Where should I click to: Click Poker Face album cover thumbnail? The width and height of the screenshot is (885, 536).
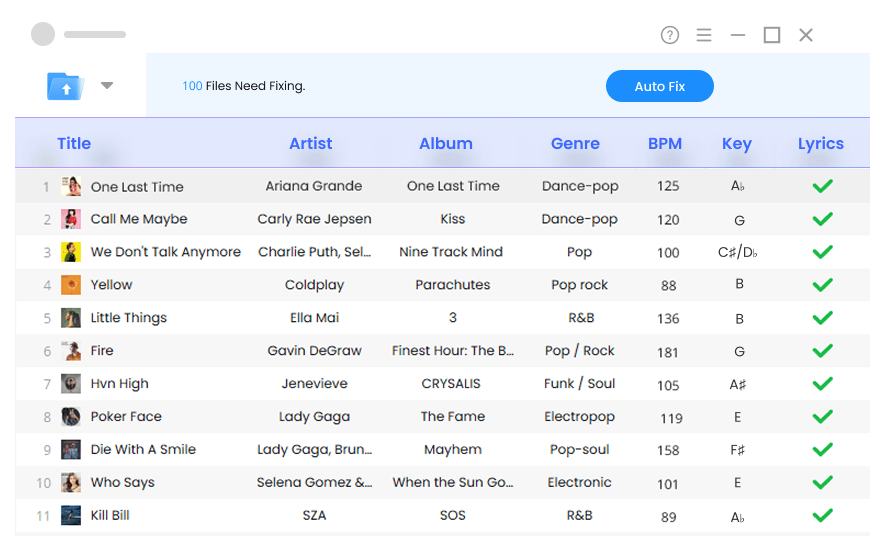pyautogui.click(x=71, y=416)
